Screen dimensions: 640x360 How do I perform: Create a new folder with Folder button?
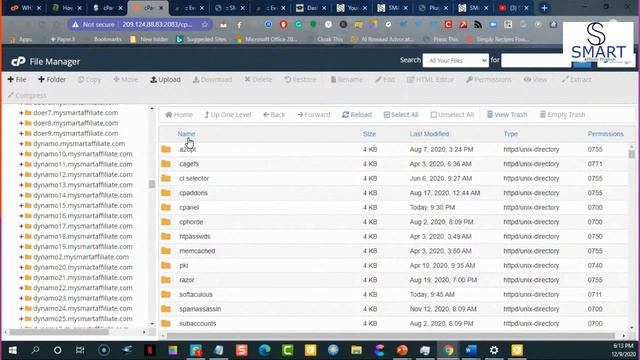pyautogui.click(x=52, y=80)
